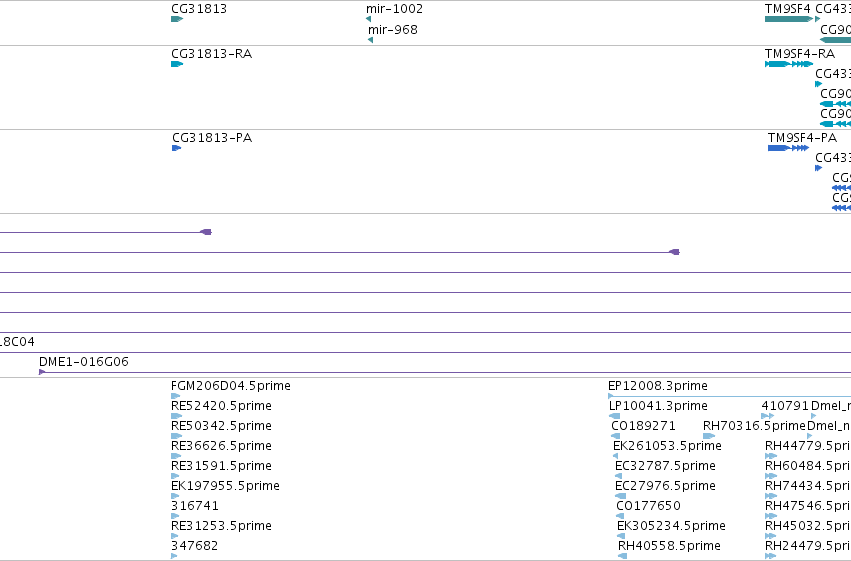Select the EK197955.5prime EST label
This screenshot has height=561, width=851.
tap(225, 486)
